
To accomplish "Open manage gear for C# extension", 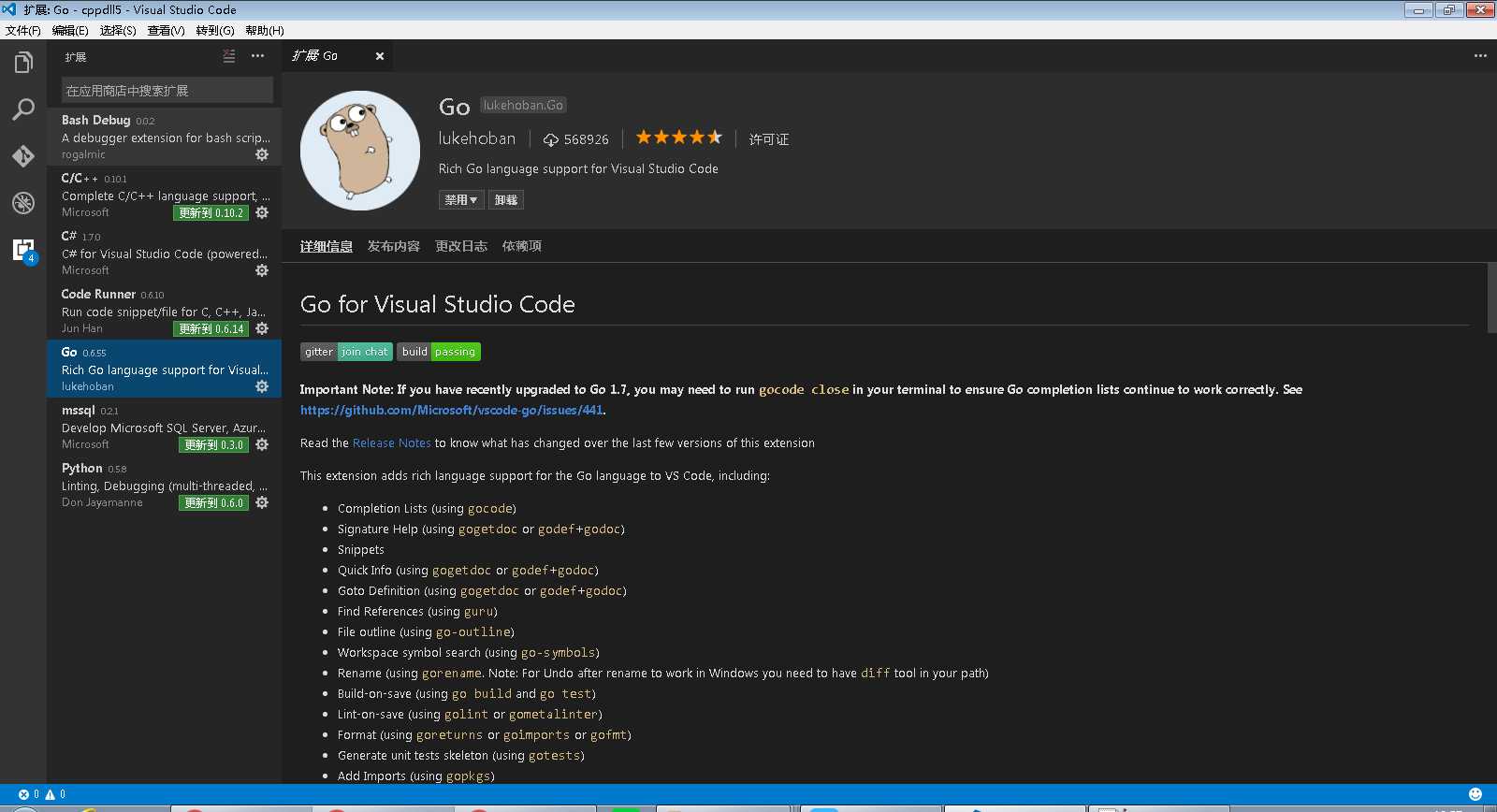I will click(x=262, y=270).
